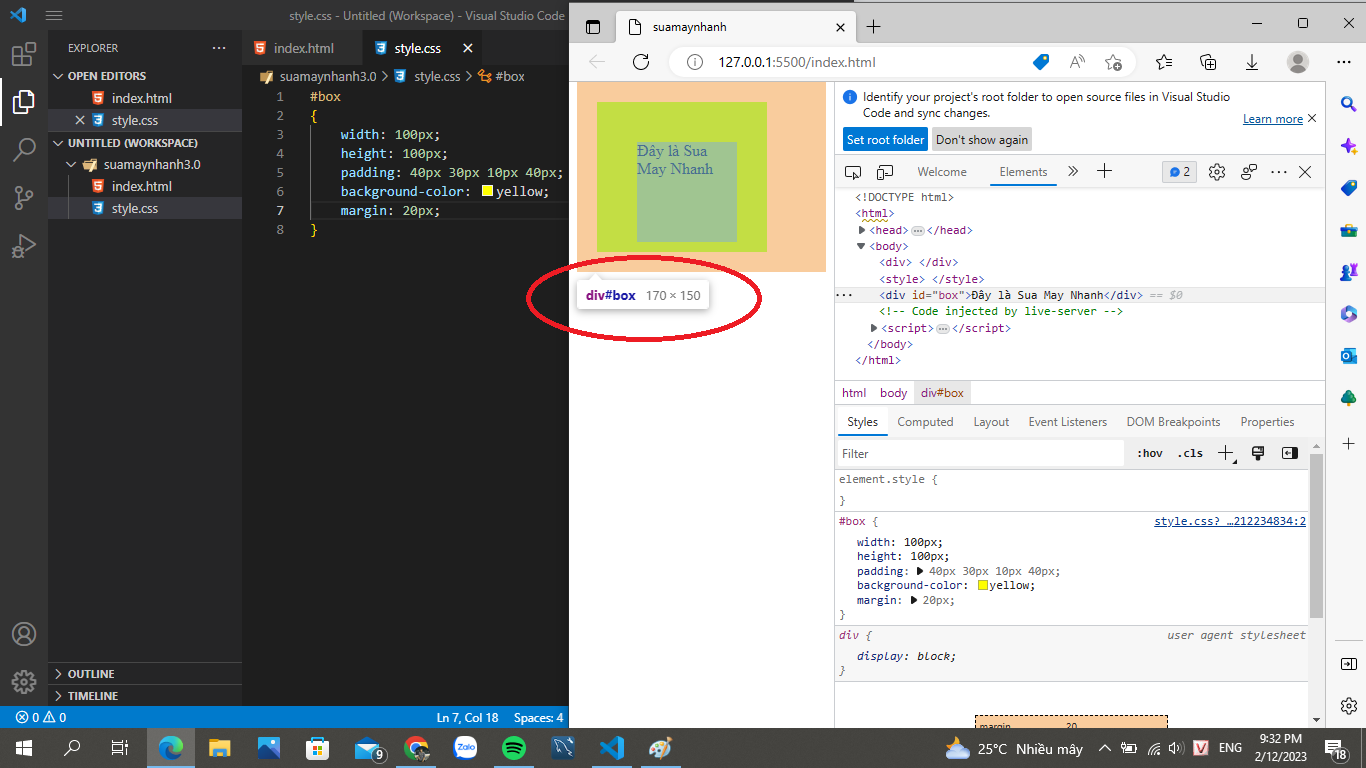
Task: Expand padding shorthand property triangle
Action: [x=922, y=572]
